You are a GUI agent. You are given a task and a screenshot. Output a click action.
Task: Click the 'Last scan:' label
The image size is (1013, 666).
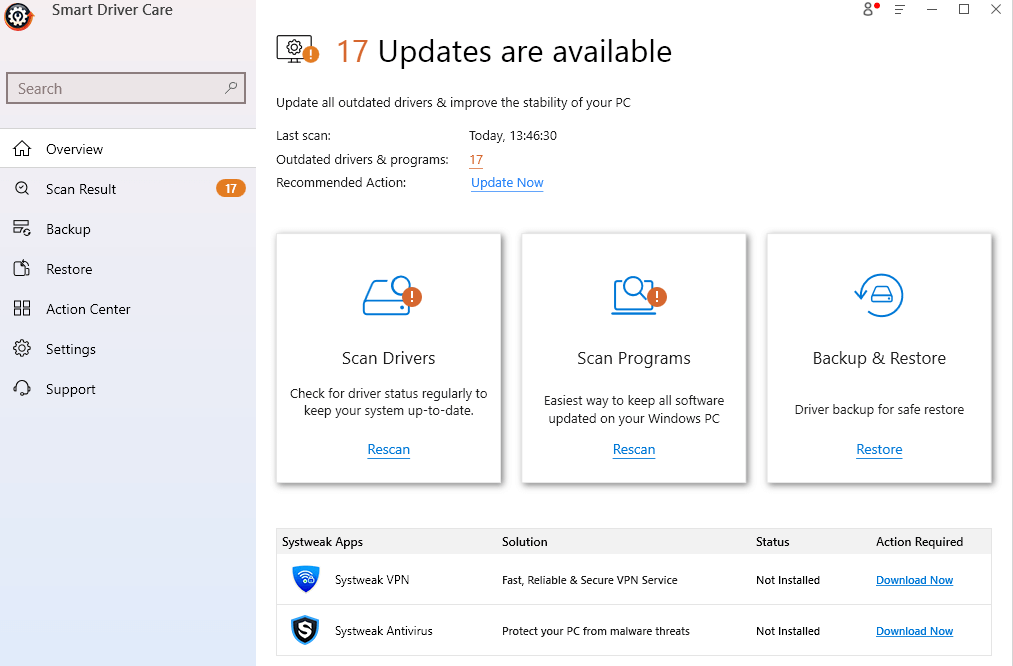pyautogui.click(x=303, y=136)
